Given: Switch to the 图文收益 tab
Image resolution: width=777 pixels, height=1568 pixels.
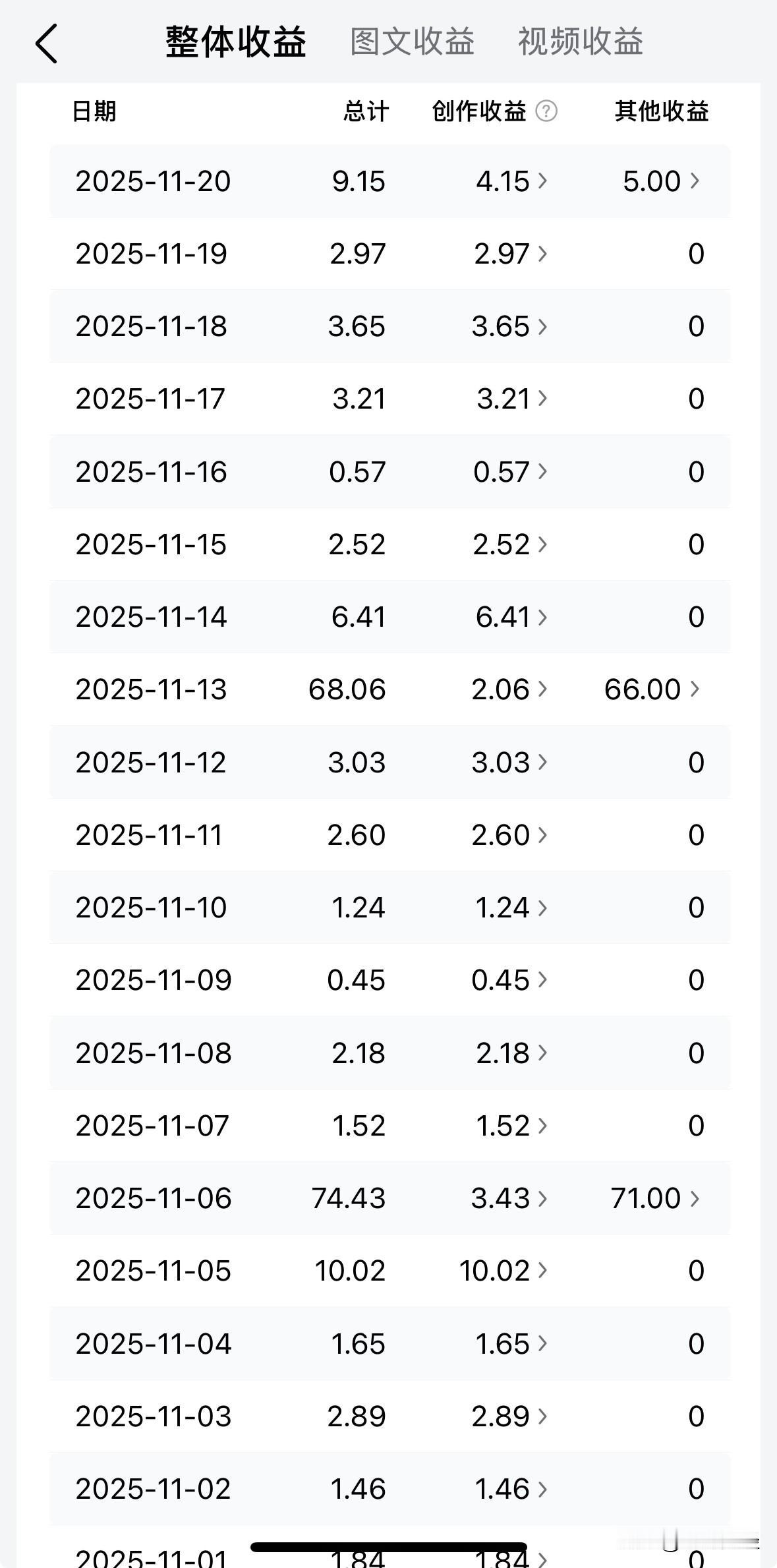Looking at the screenshot, I should pos(412,42).
